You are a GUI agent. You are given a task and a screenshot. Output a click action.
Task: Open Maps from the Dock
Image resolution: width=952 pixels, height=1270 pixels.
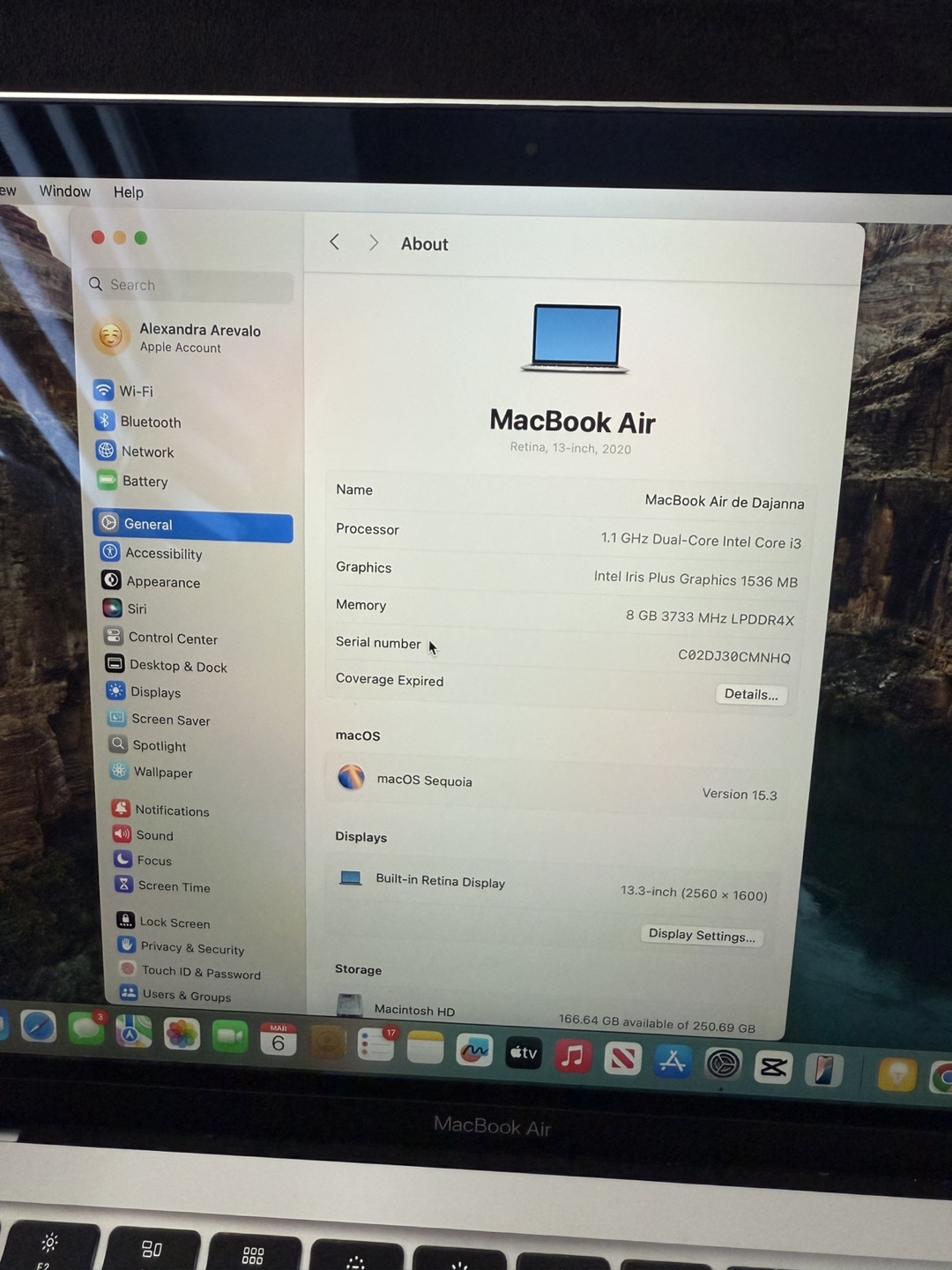(133, 1031)
